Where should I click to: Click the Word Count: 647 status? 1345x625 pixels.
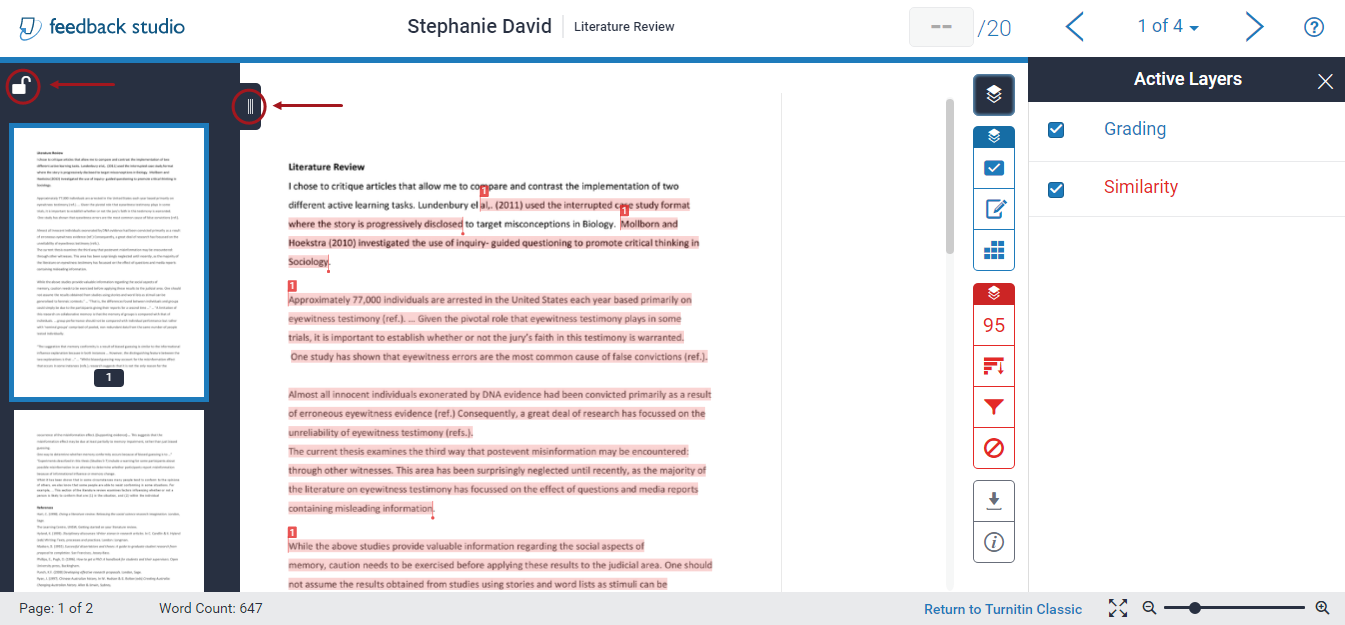click(x=211, y=608)
